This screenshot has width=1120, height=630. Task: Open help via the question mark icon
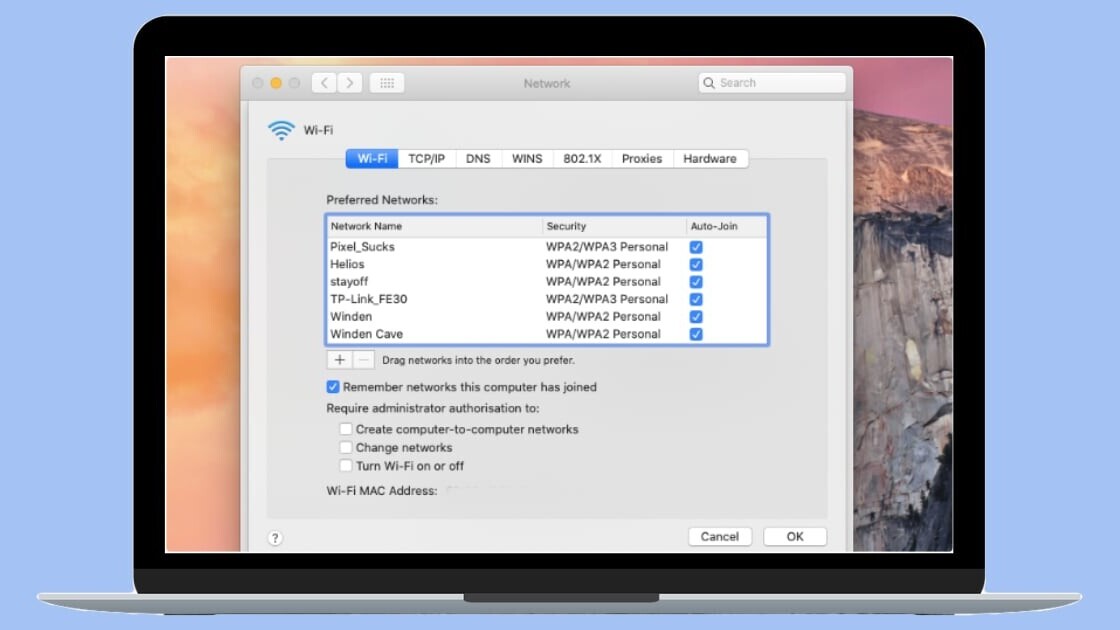[x=274, y=537]
